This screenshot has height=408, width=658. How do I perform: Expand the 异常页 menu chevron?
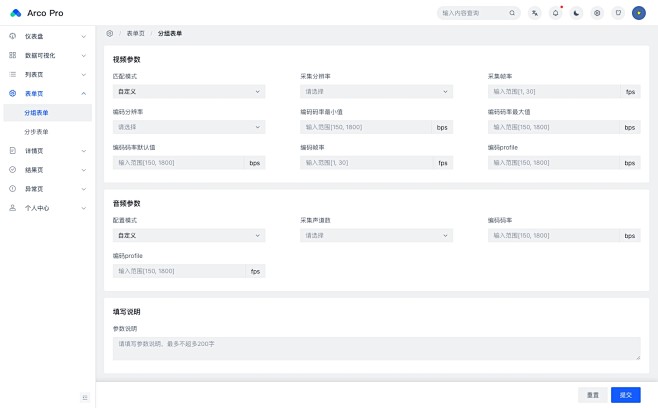tap(84, 189)
